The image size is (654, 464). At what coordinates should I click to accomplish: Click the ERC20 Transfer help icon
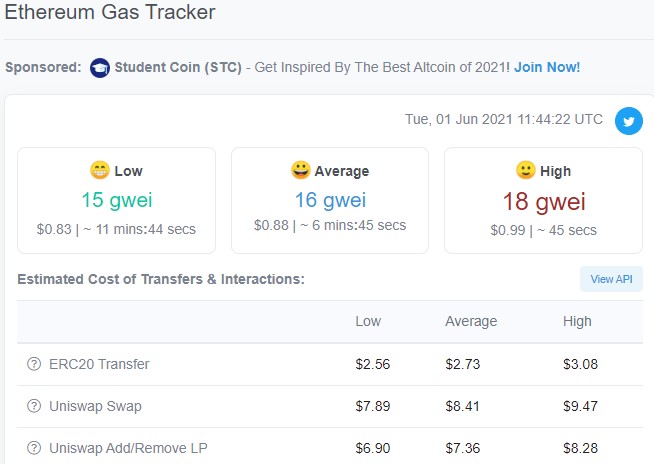(34, 364)
